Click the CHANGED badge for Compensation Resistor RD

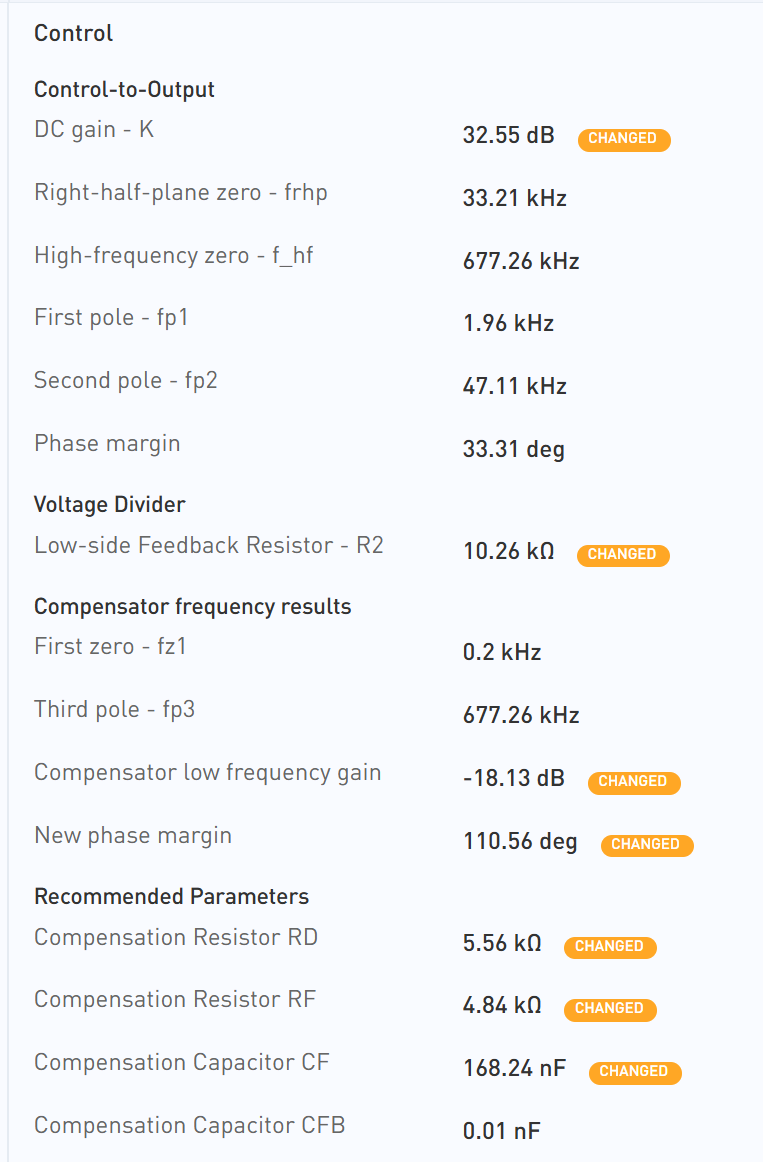coord(609,947)
